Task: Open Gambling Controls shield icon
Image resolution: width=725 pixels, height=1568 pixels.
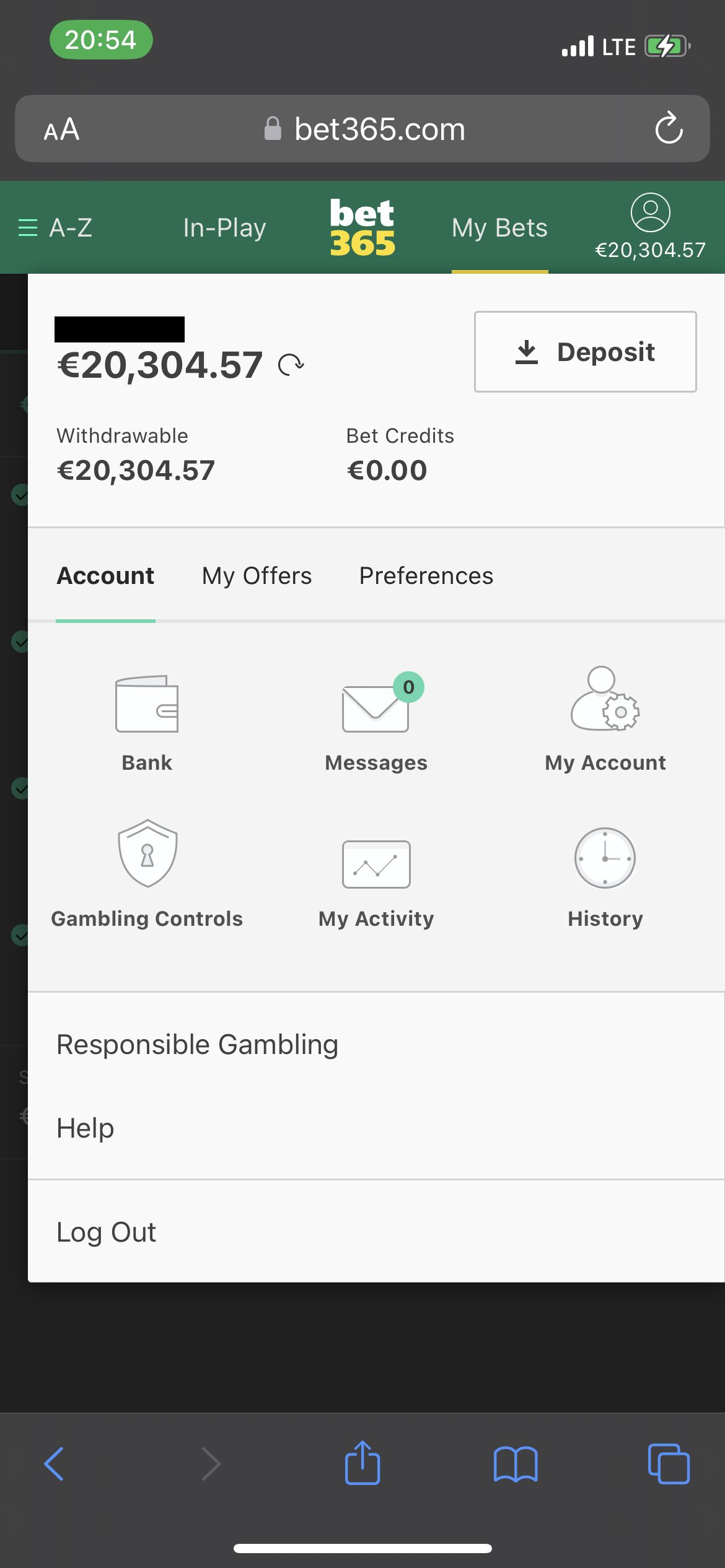Action: (x=147, y=853)
